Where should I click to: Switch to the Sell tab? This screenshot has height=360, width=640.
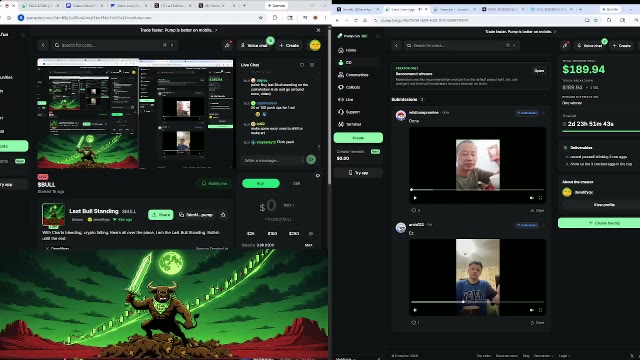point(296,183)
